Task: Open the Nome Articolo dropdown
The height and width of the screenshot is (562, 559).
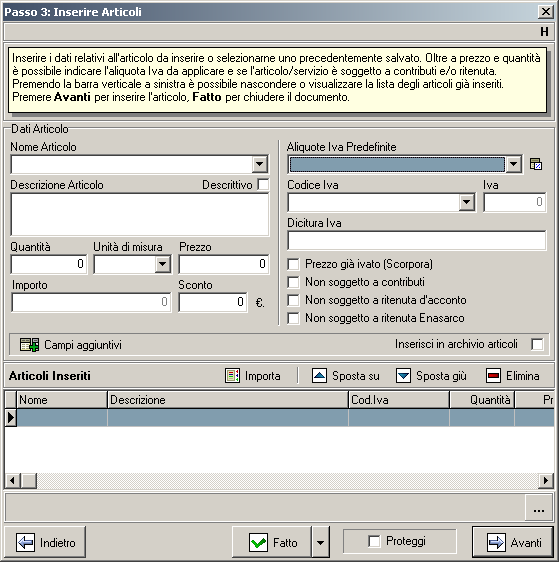Action: 260,165
